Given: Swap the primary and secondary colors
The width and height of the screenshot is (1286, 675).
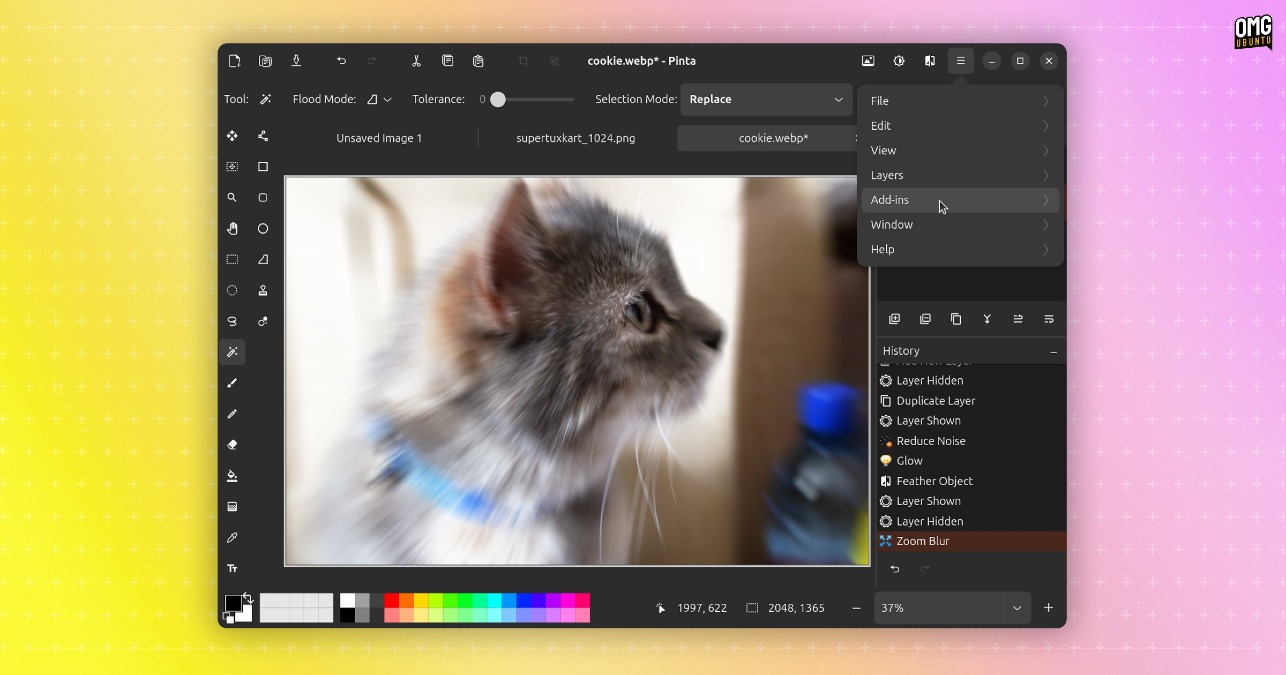Looking at the screenshot, I should click(x=250, y=597).
